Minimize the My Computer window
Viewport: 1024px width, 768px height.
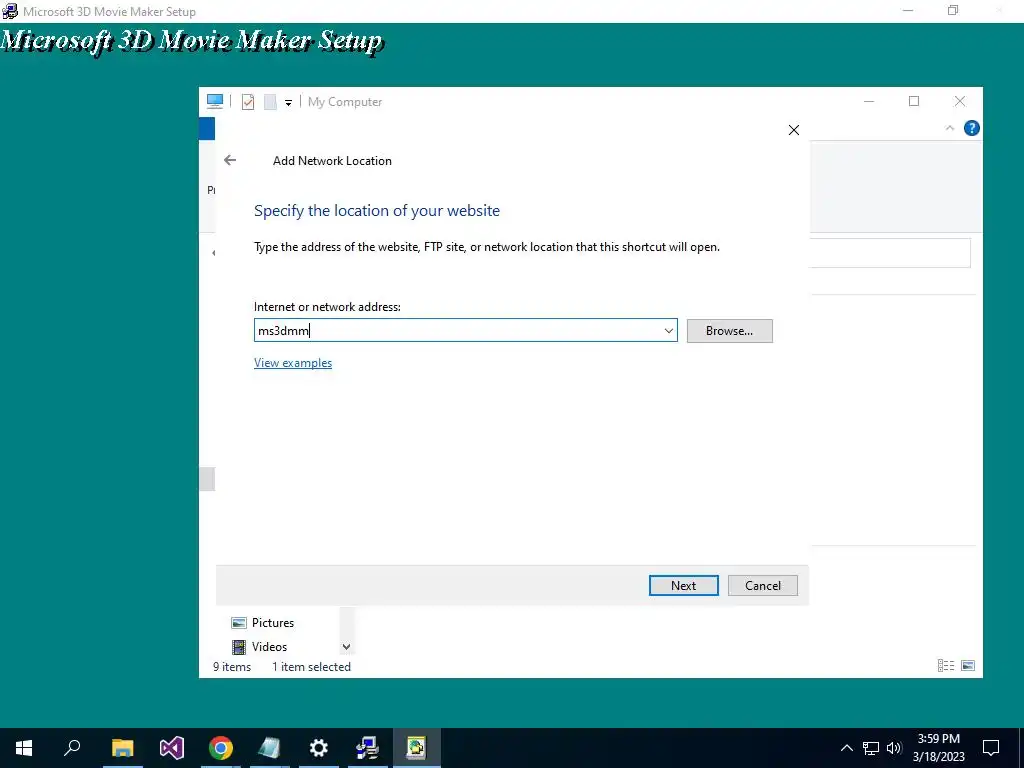coord(869,101)
